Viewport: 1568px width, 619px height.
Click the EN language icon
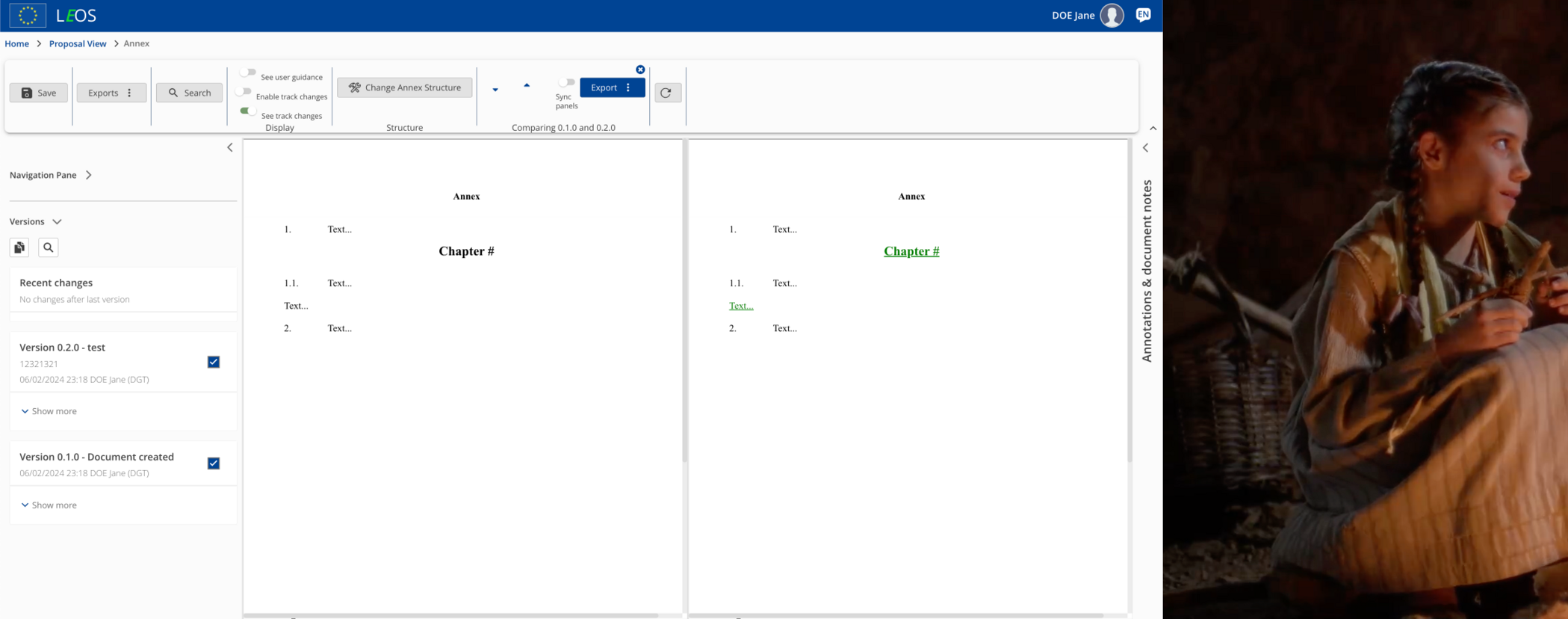pos(1143,15)
